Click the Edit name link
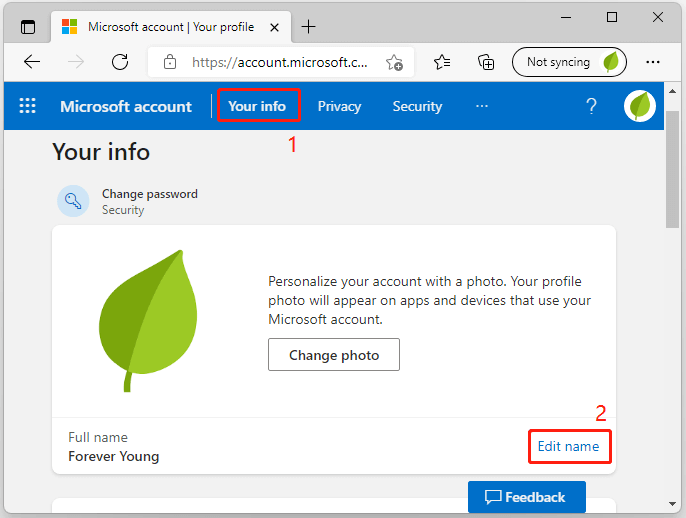Image resolution: width=686 pixels, height=518 pixels. coord(568,446)
